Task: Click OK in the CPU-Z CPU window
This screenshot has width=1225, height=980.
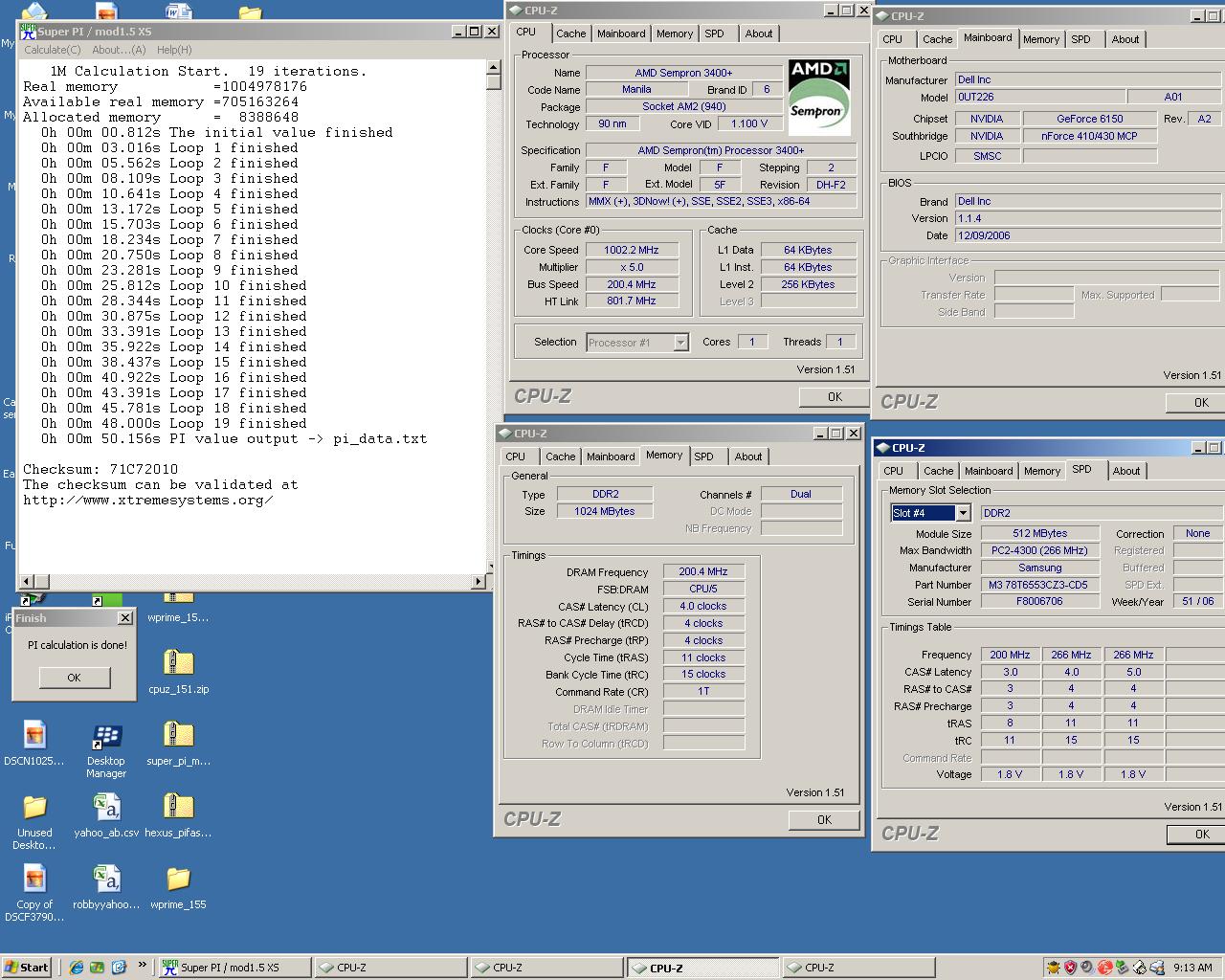Action: coord(835,396)
